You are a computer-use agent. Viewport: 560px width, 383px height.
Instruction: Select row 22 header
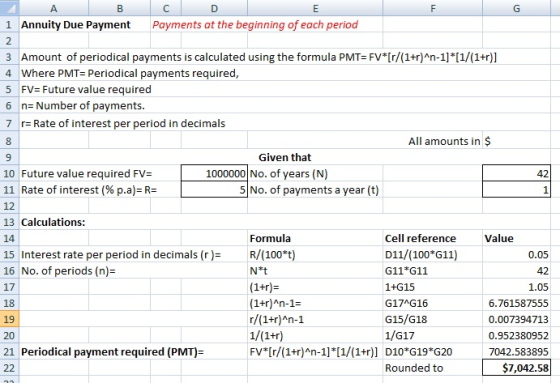point(9,368)
